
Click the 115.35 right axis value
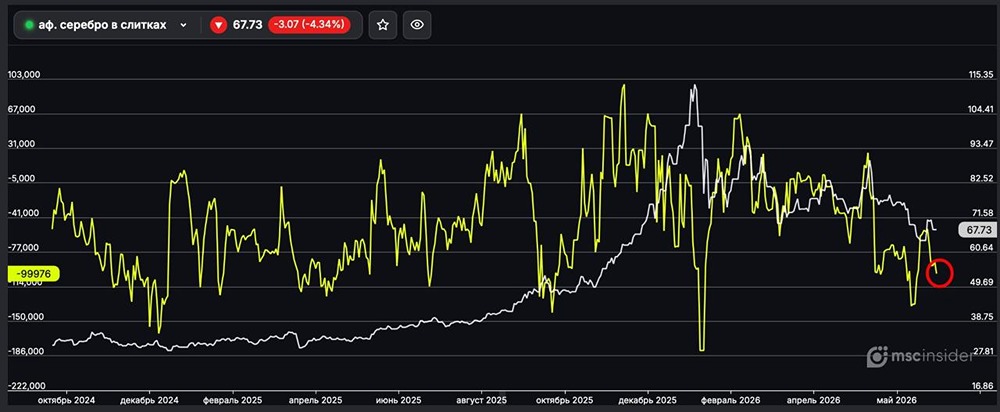click(982, 75)
